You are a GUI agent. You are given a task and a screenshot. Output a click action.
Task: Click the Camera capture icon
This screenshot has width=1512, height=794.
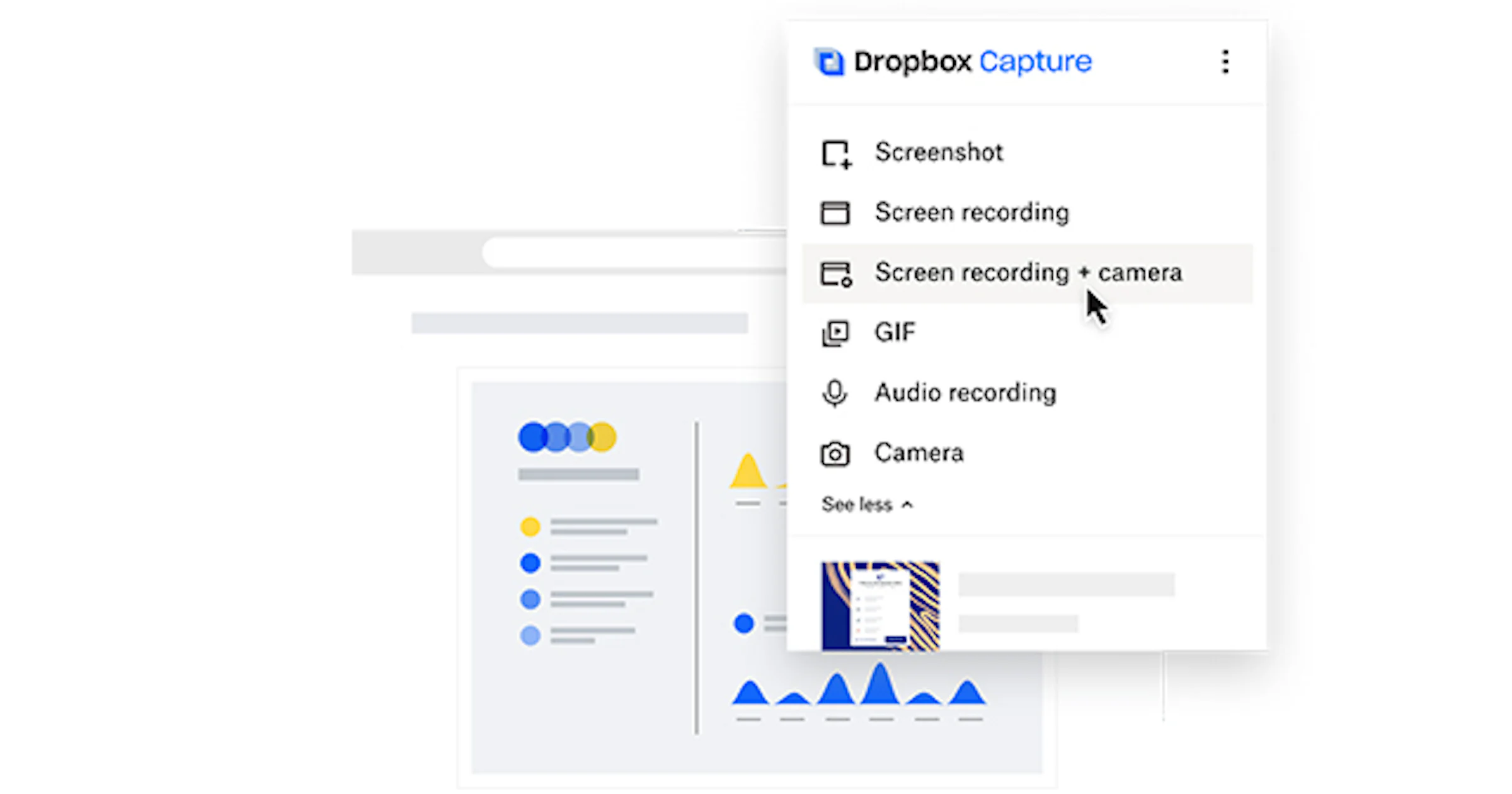pyautogui.click(x=835, y=452)
